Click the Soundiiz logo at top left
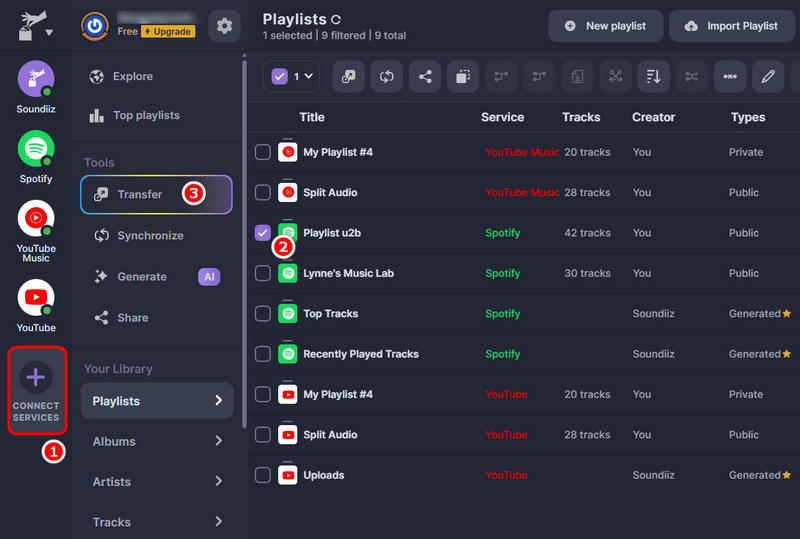800x539 pixels. [x=31, y=26]
